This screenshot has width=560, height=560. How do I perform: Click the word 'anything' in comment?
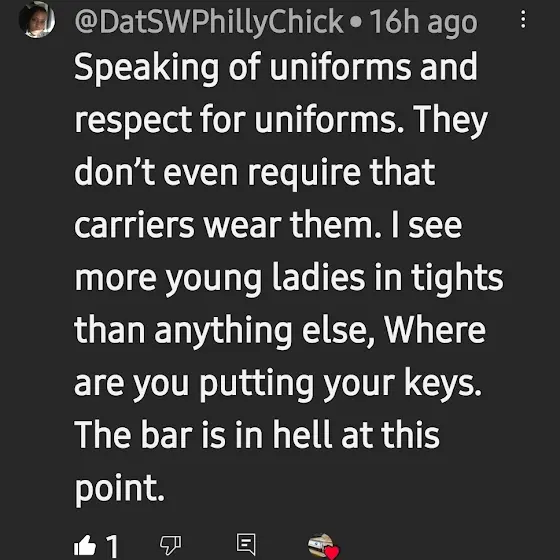(x=223, y=331)
